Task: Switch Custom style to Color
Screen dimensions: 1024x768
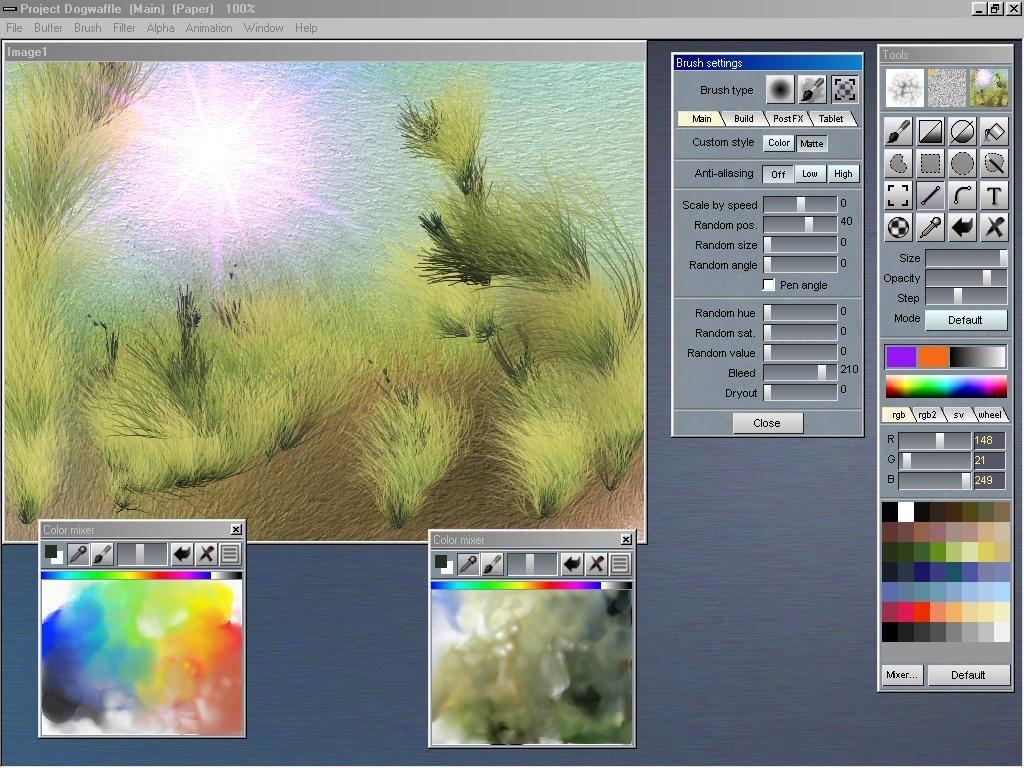Action: 779,143
